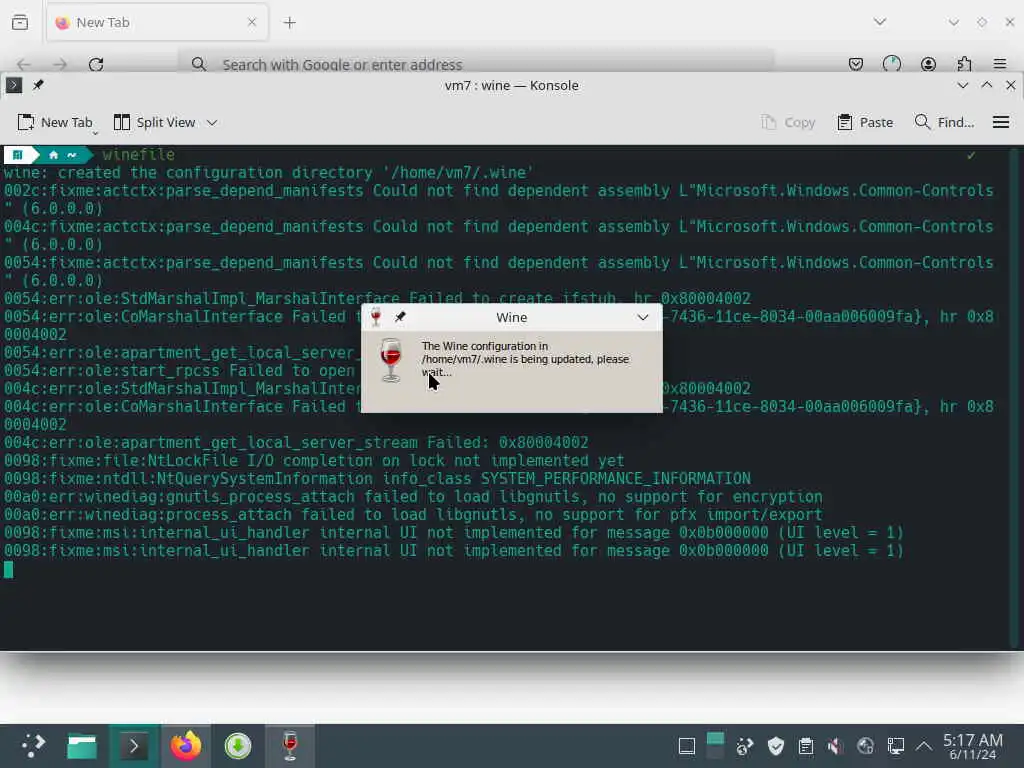Click Firefox back arrow button
Image resolution: width=1024 pixels, height=768 pixels.
pyautogui.click(x=24, y=64)
